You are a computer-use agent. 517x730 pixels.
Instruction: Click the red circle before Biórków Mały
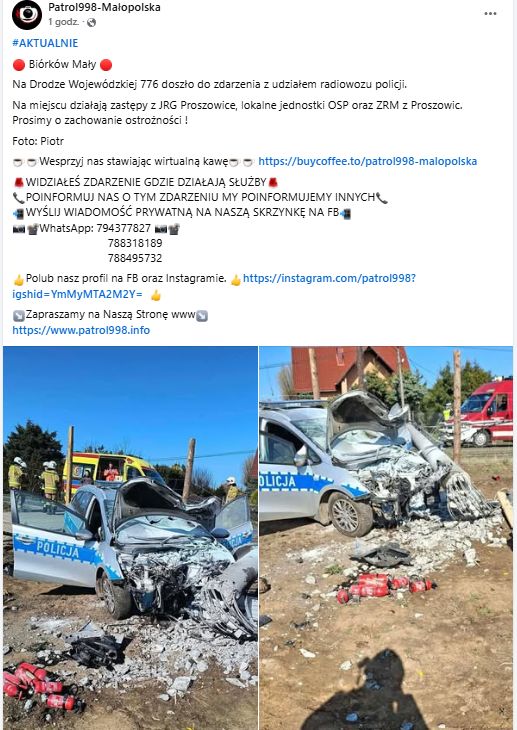pyautogui.click(x=19, y=65)
